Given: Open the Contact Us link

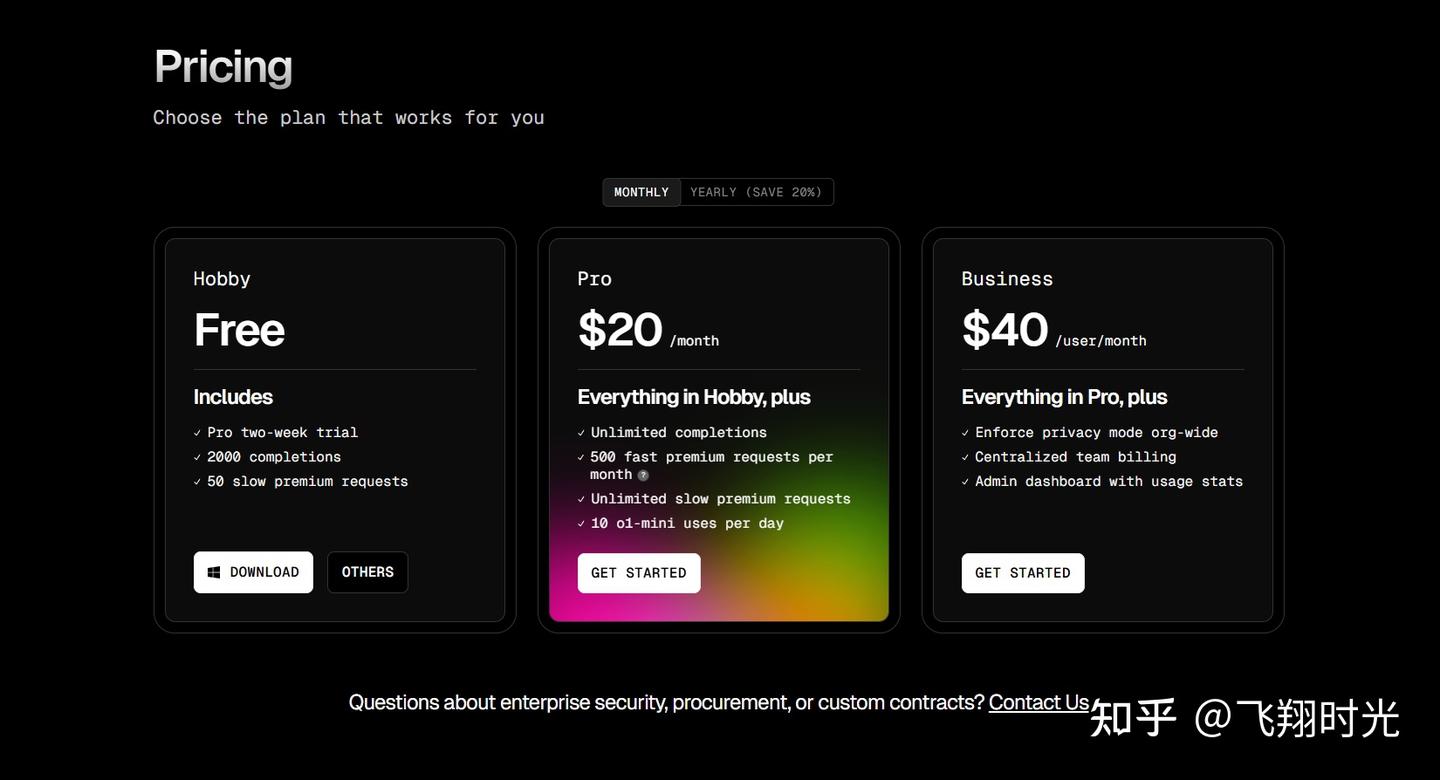Looking at the screenshot, I should [1038, 702].
